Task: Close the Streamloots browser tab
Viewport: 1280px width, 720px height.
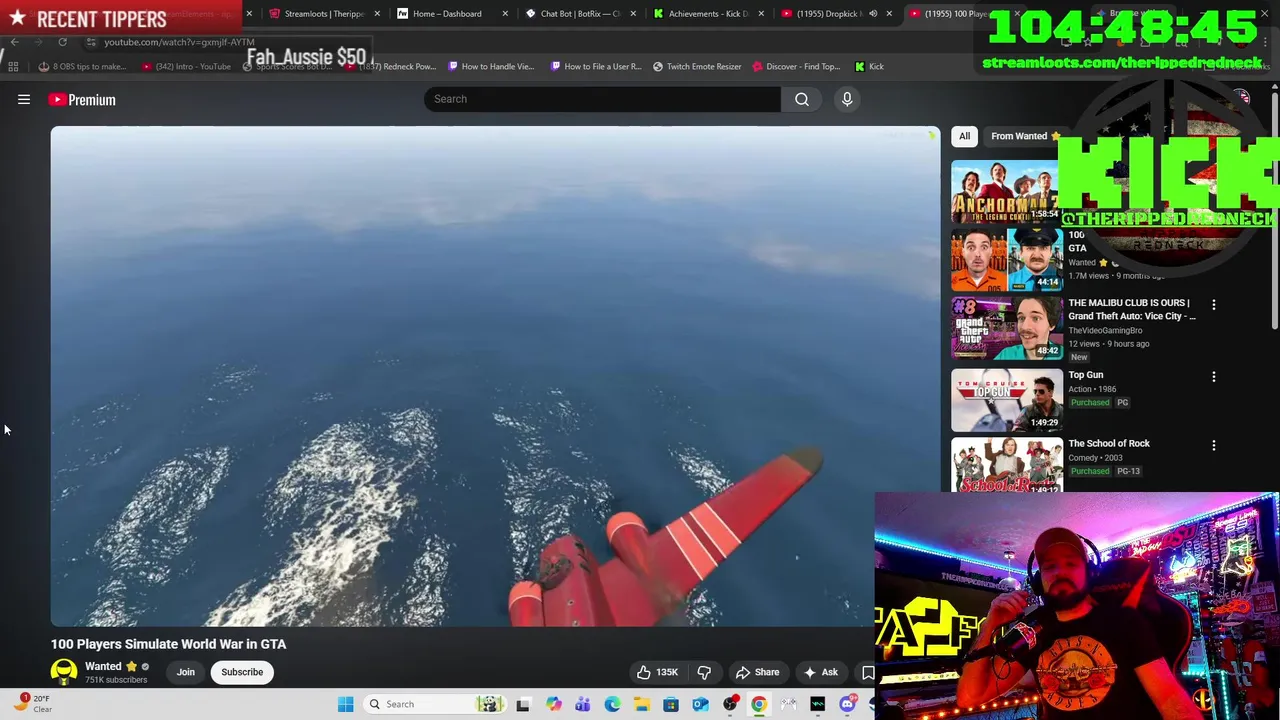Action: [377, 14]
